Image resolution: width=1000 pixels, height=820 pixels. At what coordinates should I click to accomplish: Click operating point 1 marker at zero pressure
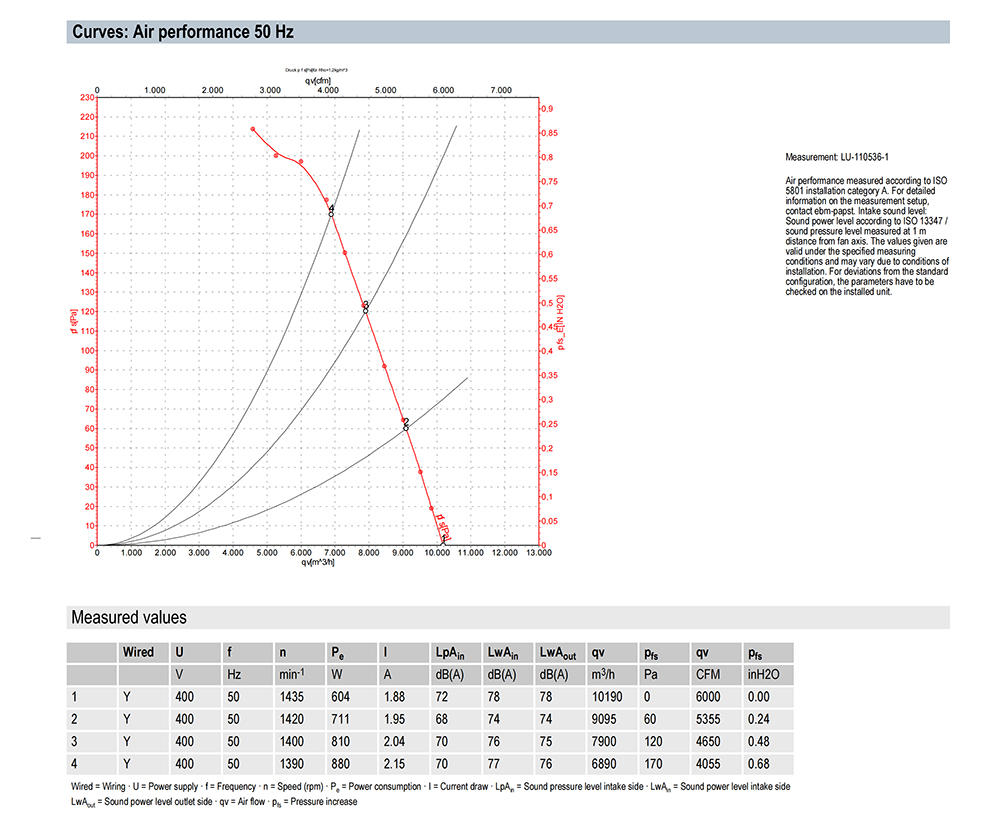443,544
